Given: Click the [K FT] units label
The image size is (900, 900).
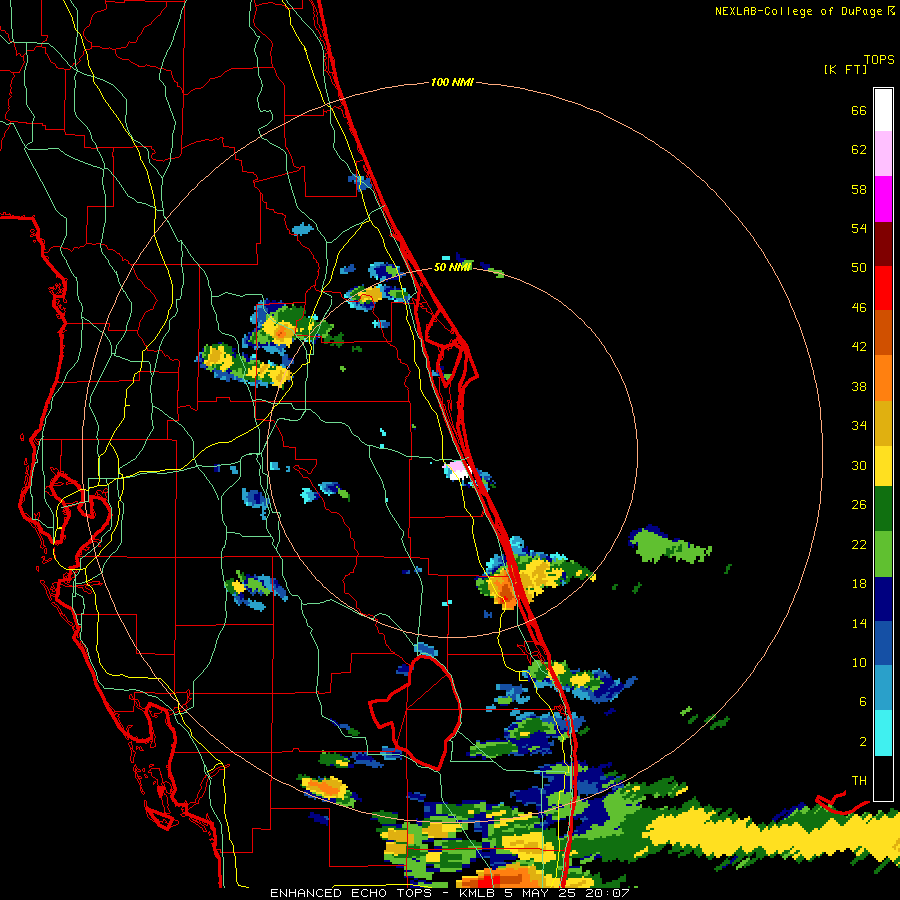Looking at the screenshot, I should click(845, 69).
